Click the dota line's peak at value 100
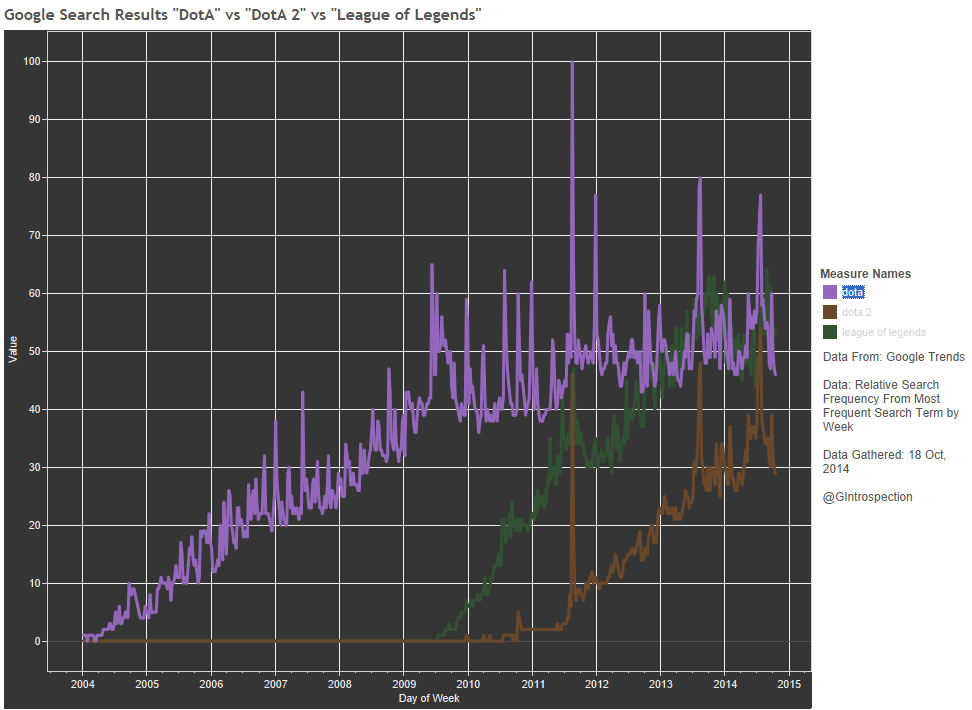 point(572,63)
